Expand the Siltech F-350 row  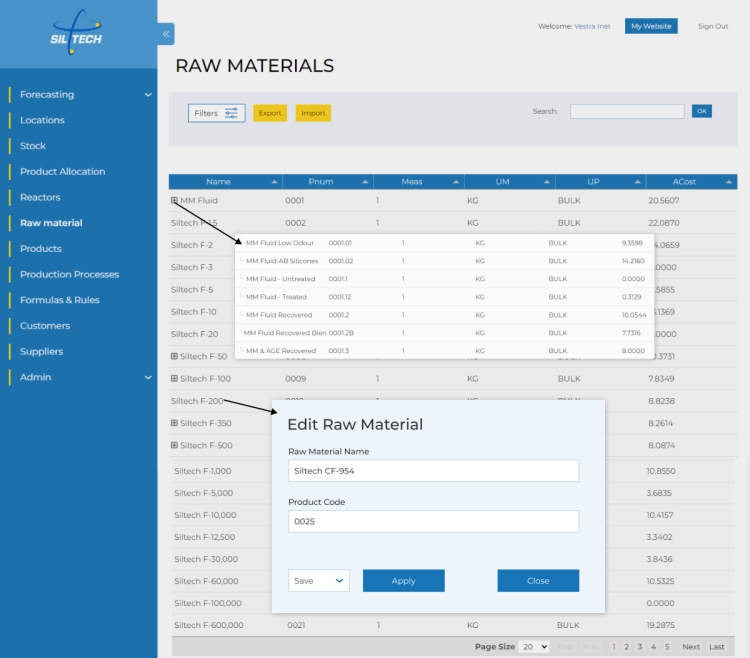click(x=174, y=423)
